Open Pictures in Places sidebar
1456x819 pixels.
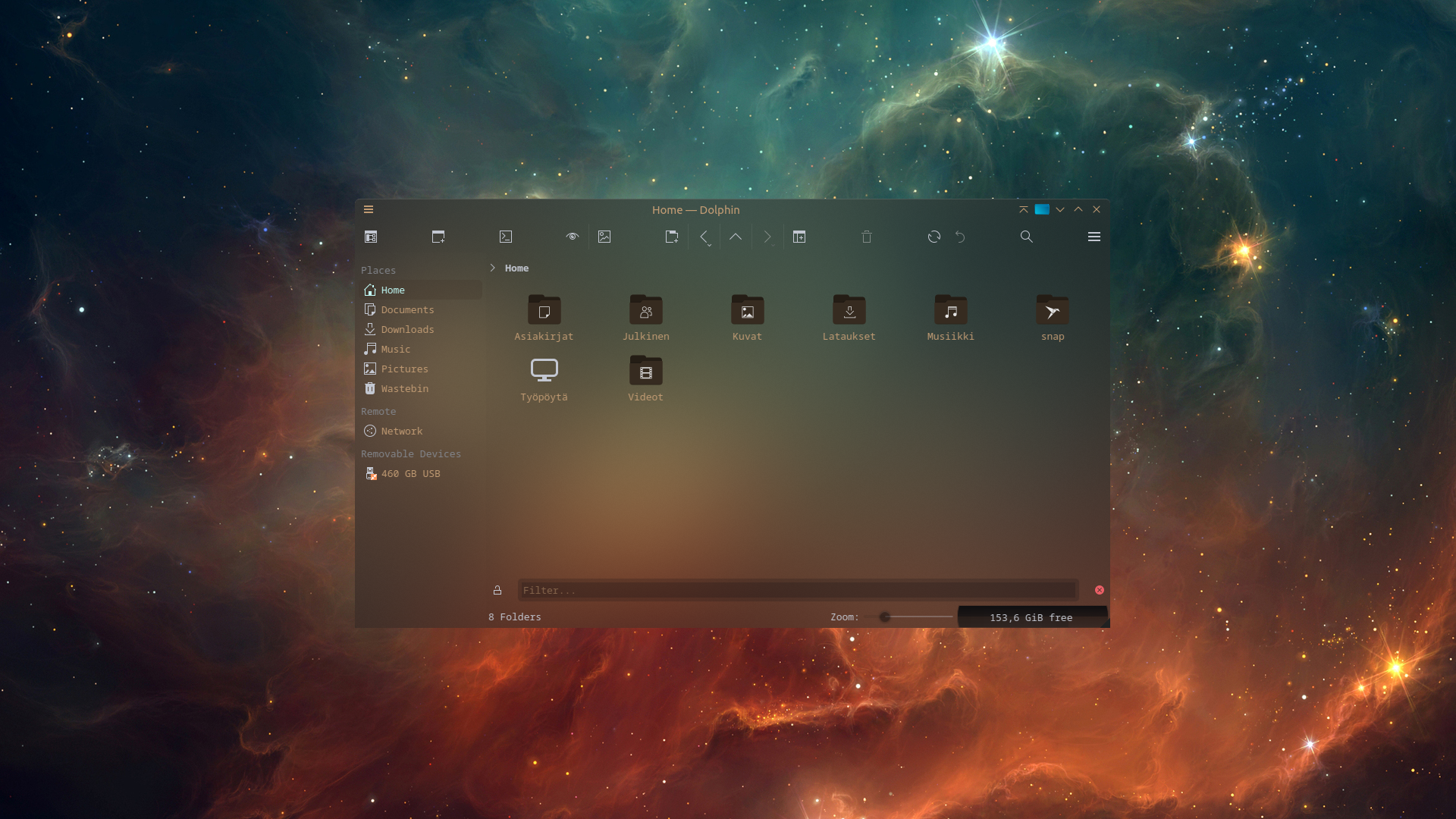click(420, 369)
